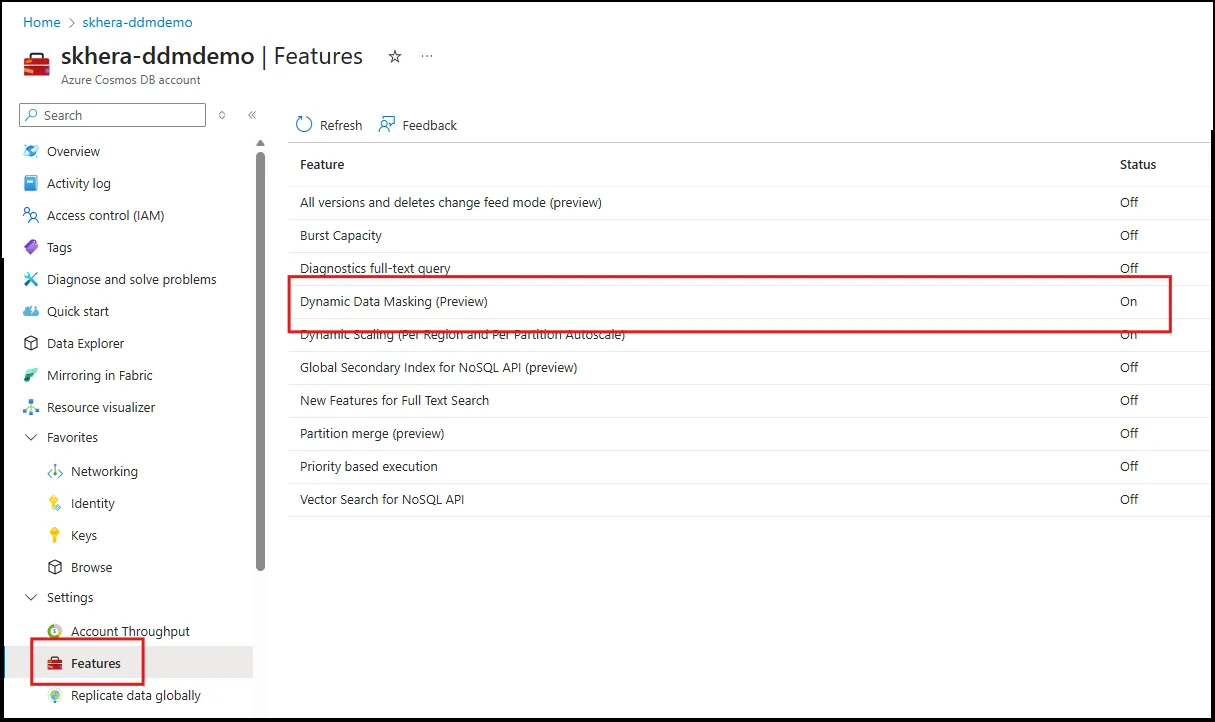Collapse the left sidebar panel
Screen dimensions: 1215x722
click(x=252, y=115)
